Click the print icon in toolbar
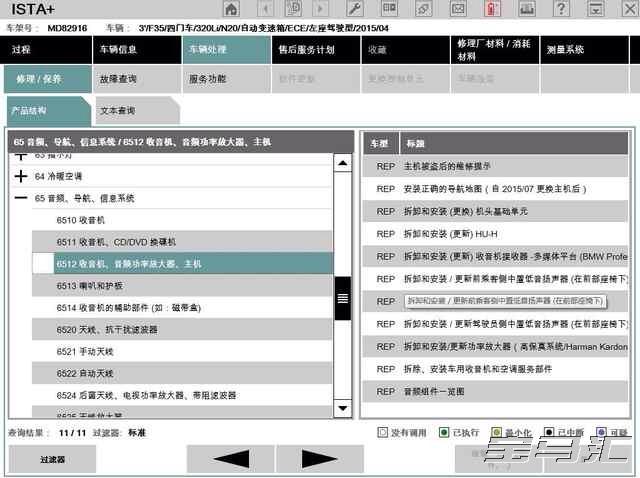640x478 pixels. [527, 9]
